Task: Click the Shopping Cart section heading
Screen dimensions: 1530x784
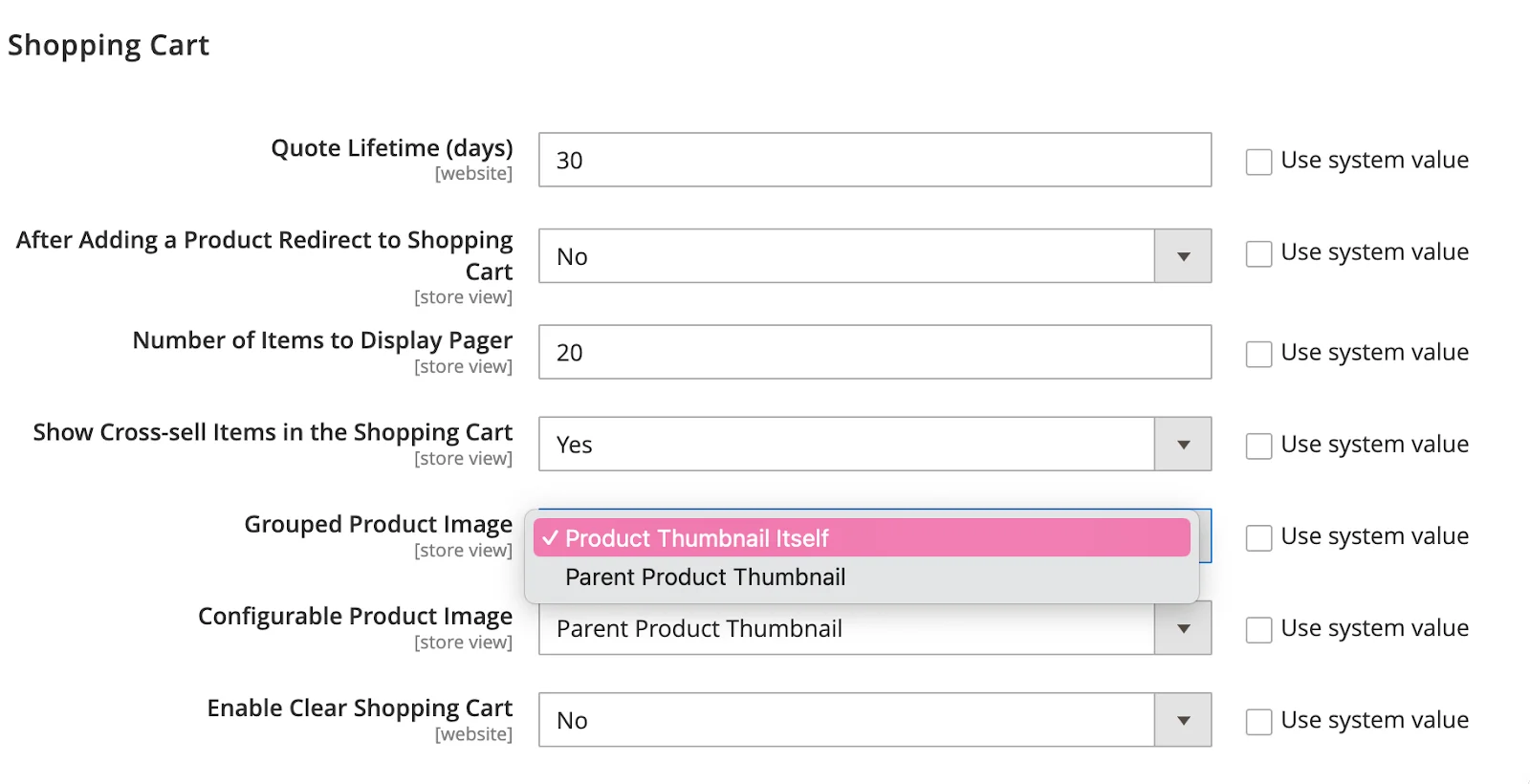Action: [108, 45]
